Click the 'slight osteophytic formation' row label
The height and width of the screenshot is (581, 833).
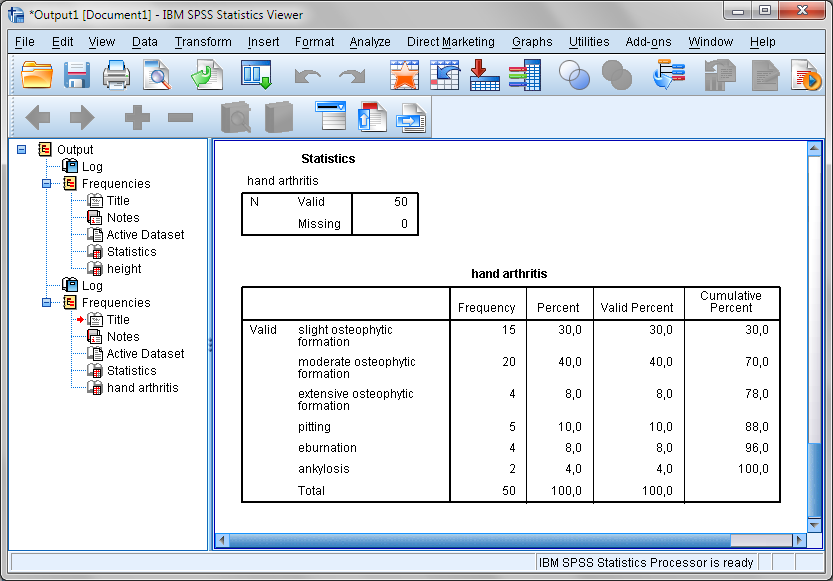coord(345,336)
